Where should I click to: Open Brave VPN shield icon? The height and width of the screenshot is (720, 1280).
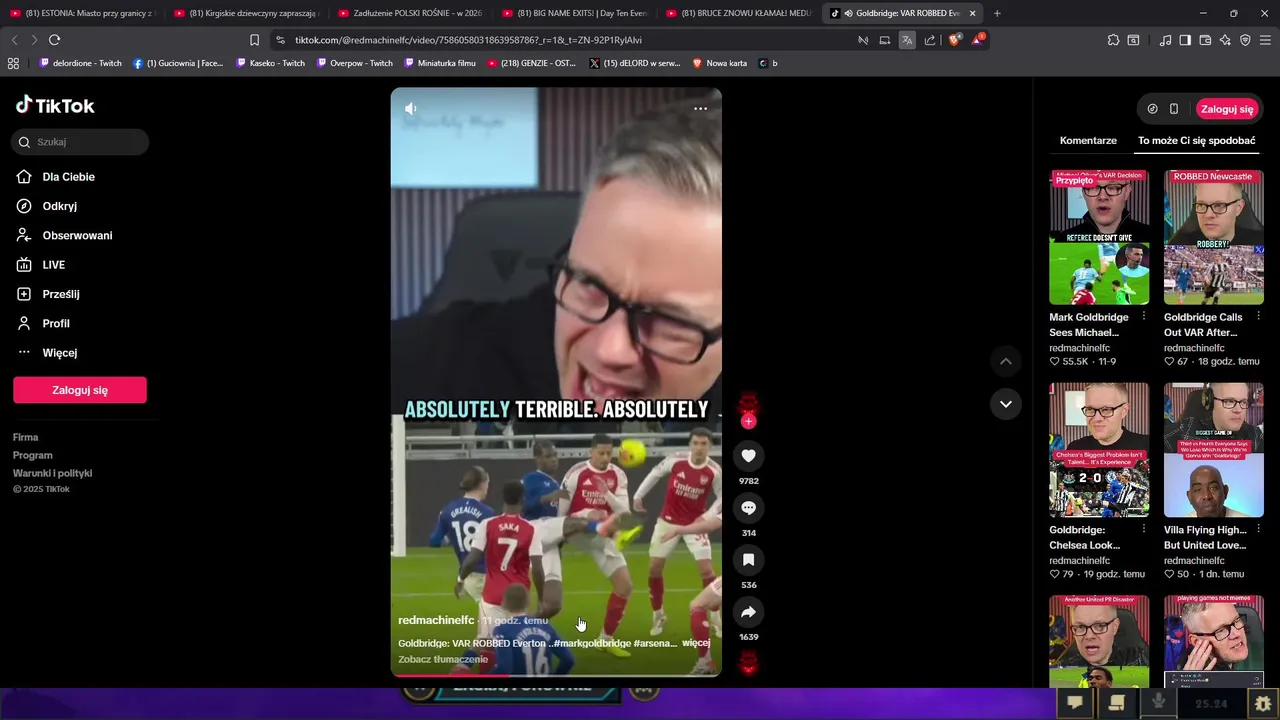click(x=1245, y=40)
